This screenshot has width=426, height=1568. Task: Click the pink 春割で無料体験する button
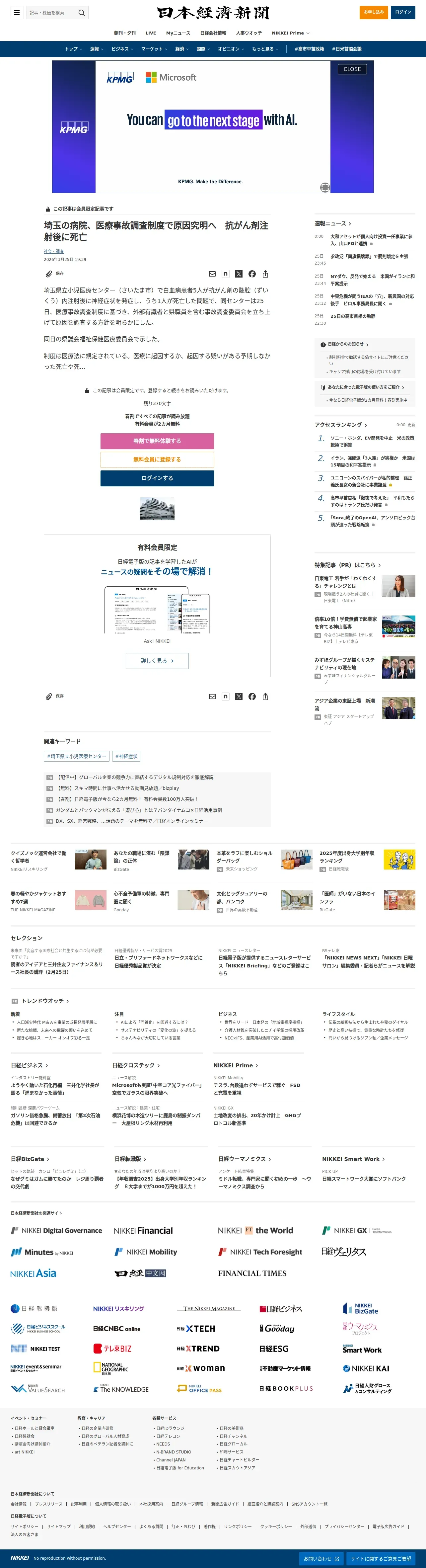click(x=157, y=441)
